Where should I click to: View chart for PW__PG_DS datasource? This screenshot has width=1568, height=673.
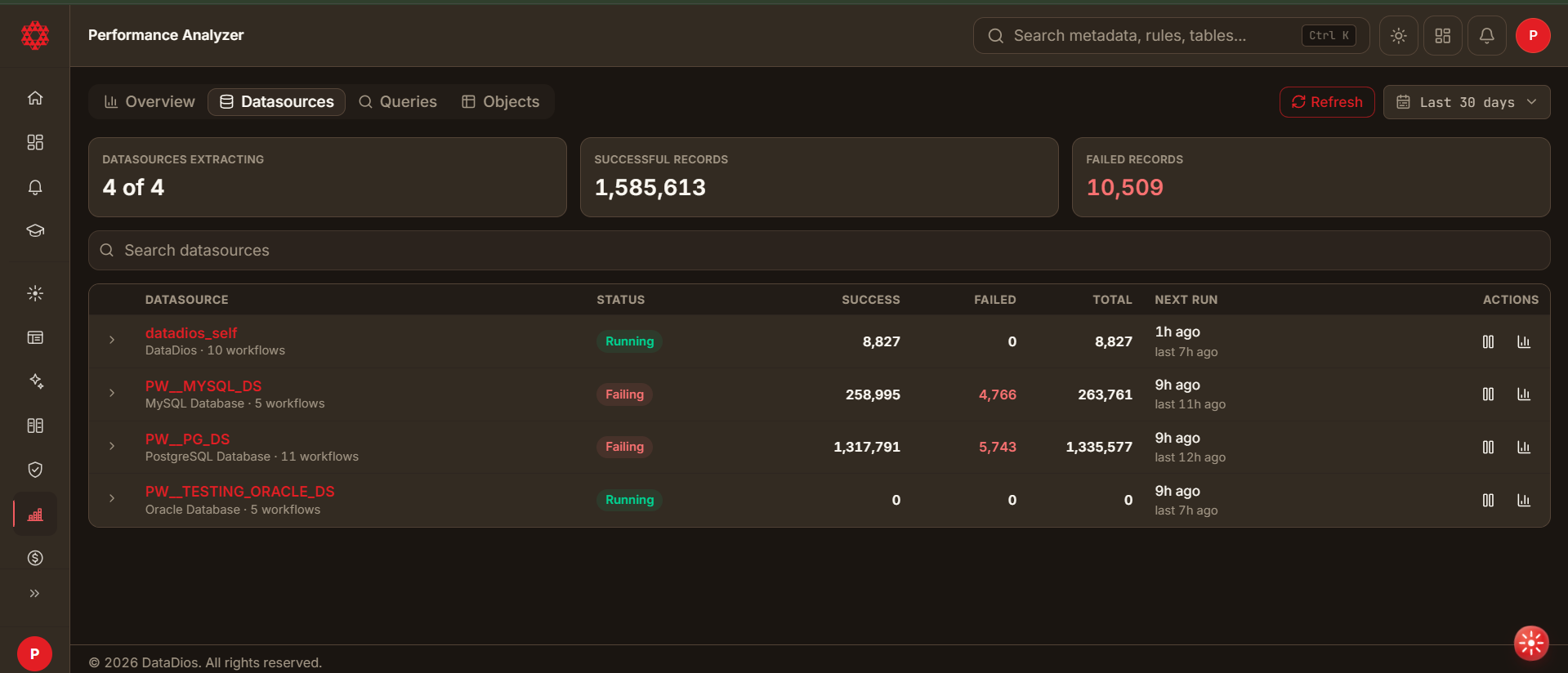[1524, 447]
